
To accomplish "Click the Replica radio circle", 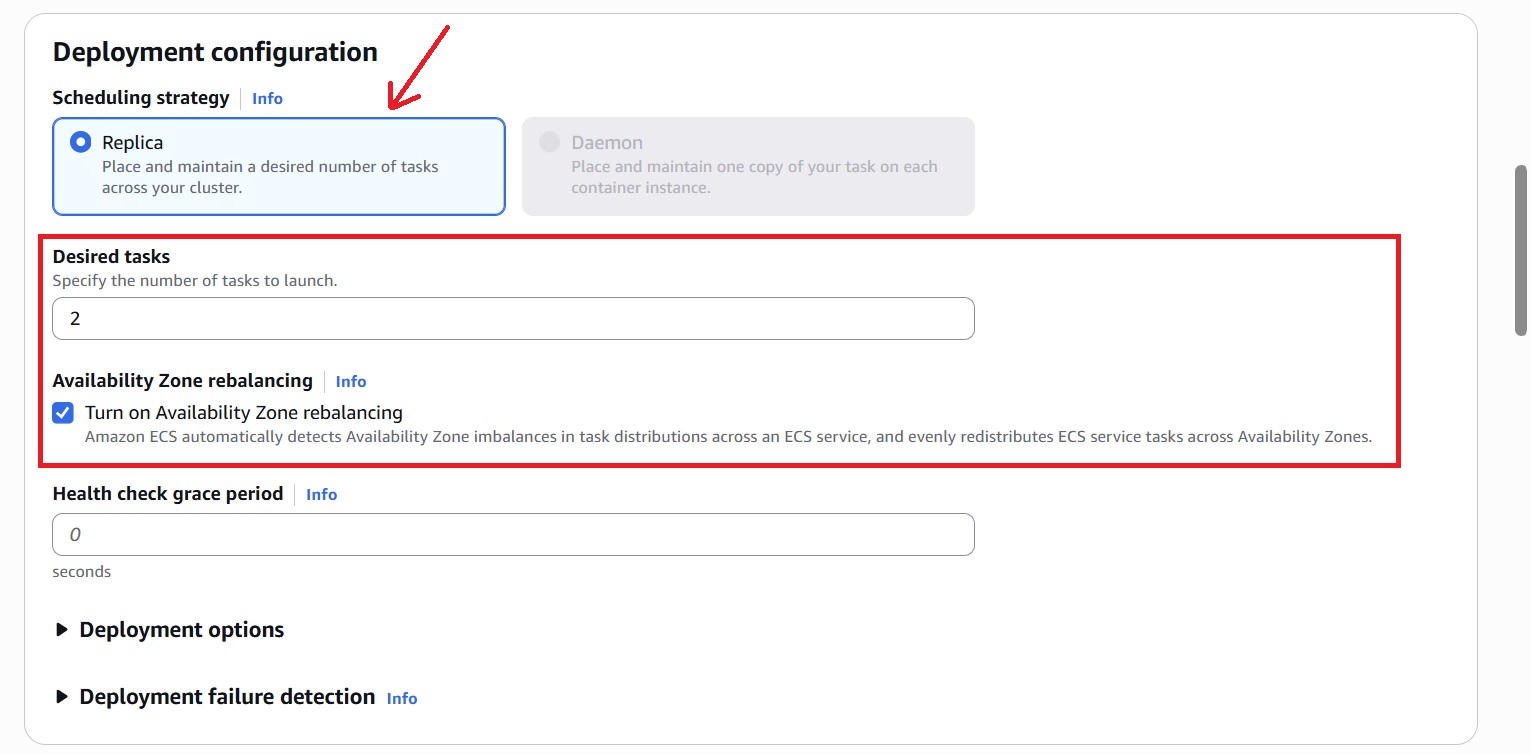I will pyautogui.click(x=80, y=142).
